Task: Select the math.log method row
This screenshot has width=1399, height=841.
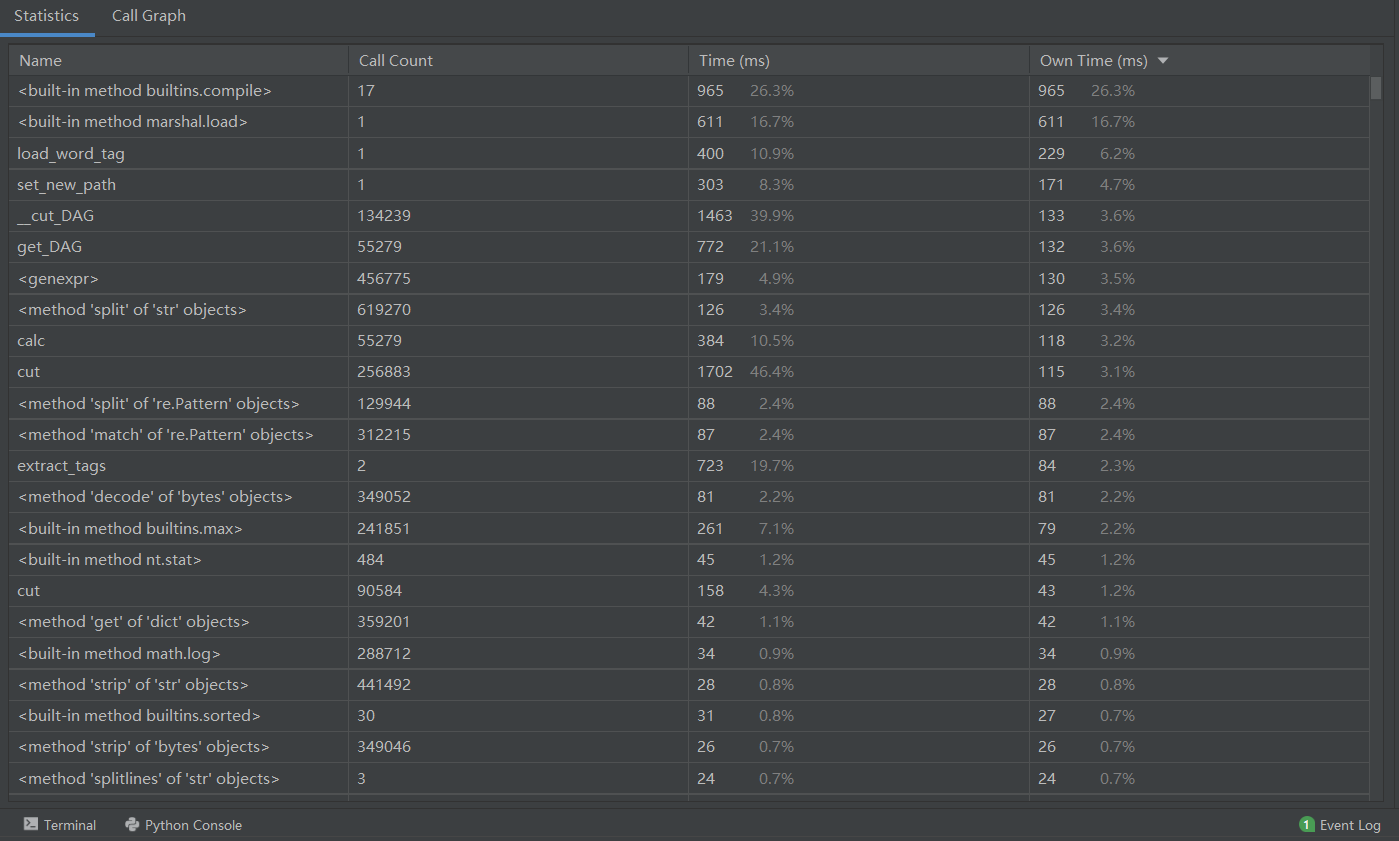Action: [x=119, y=654]
